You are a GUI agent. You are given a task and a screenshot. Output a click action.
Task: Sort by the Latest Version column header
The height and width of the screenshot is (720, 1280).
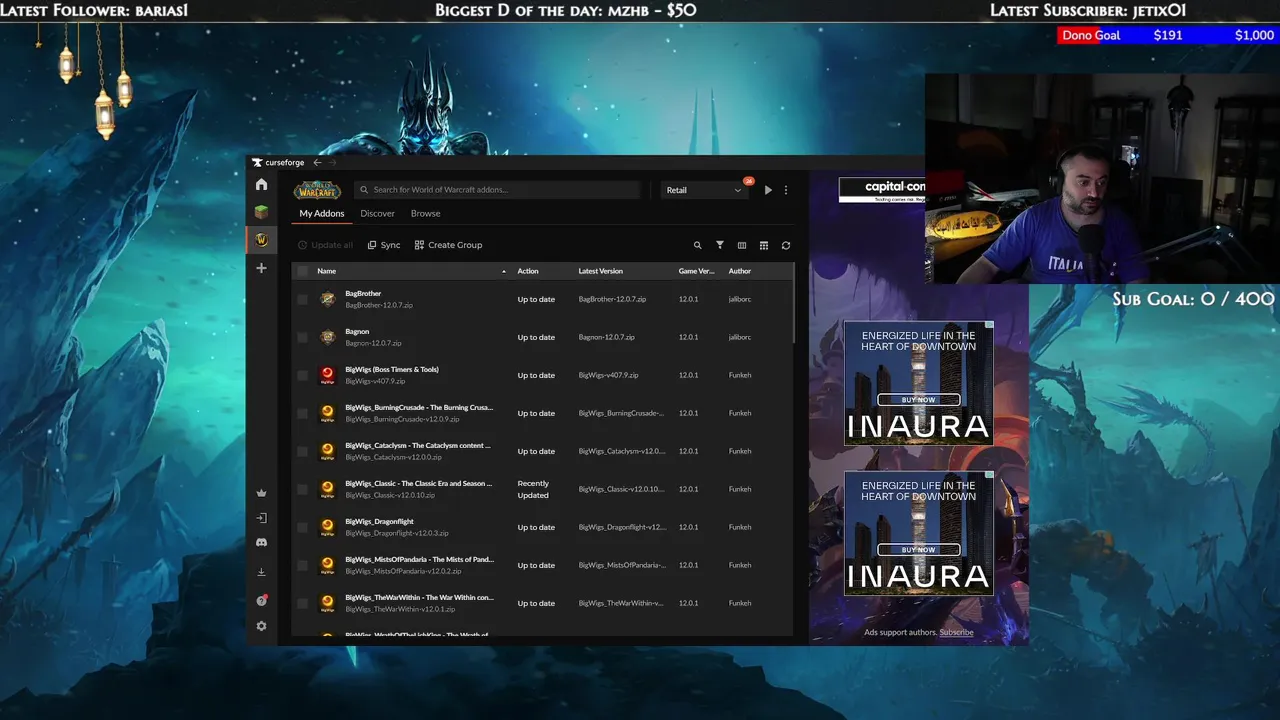pyautogui.click(x=600, y=271)
